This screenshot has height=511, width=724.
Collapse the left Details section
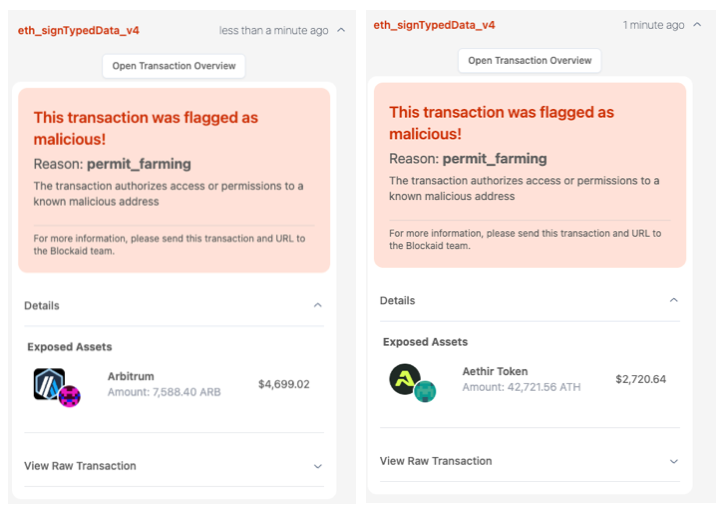(x=318, y=306)
